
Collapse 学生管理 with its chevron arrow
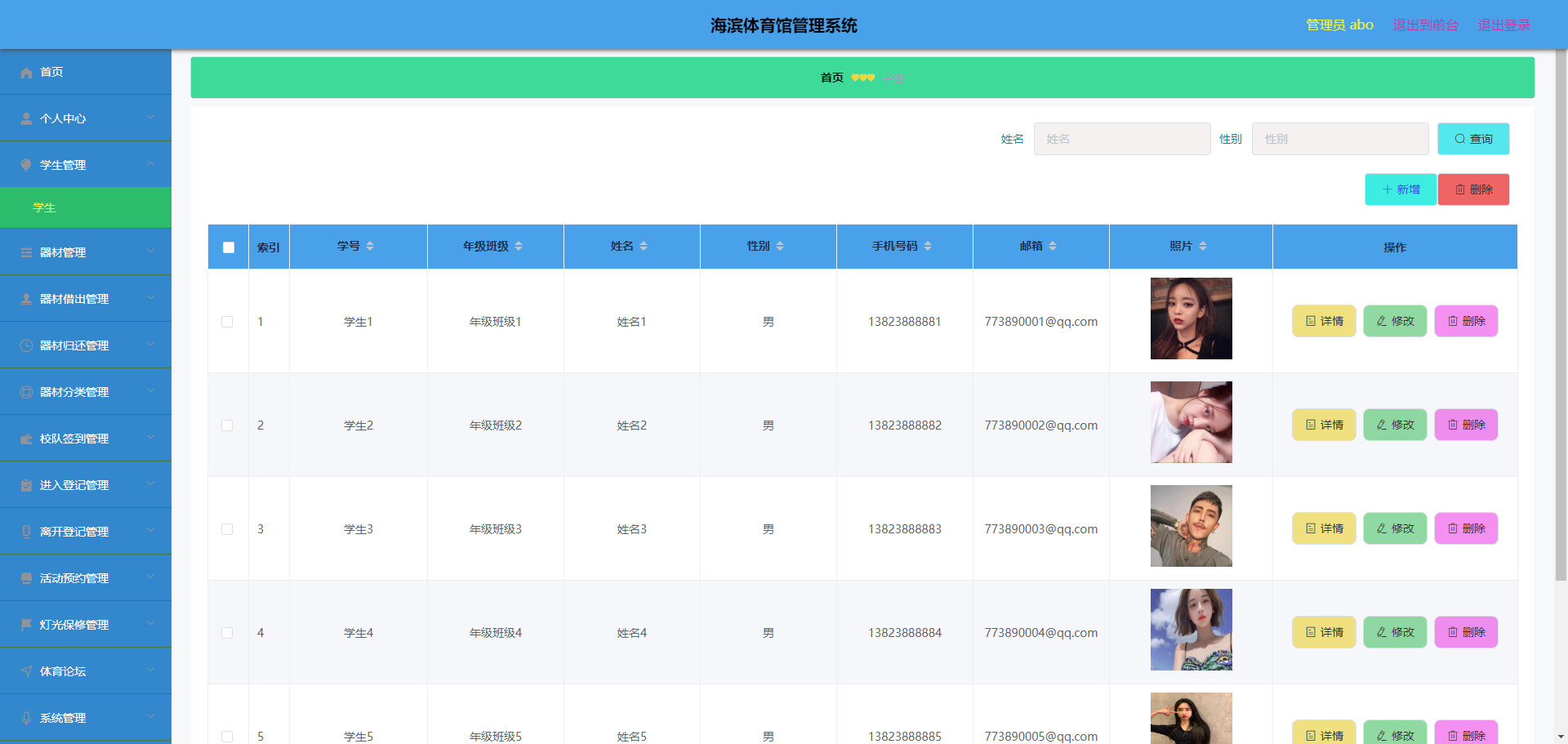[151, 164]
